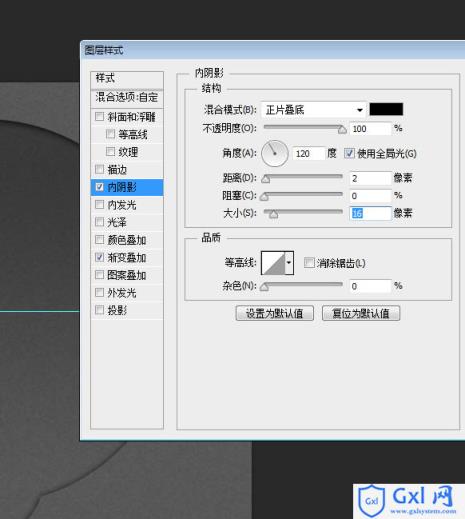Tick the 光泽 checkbox

99,222
